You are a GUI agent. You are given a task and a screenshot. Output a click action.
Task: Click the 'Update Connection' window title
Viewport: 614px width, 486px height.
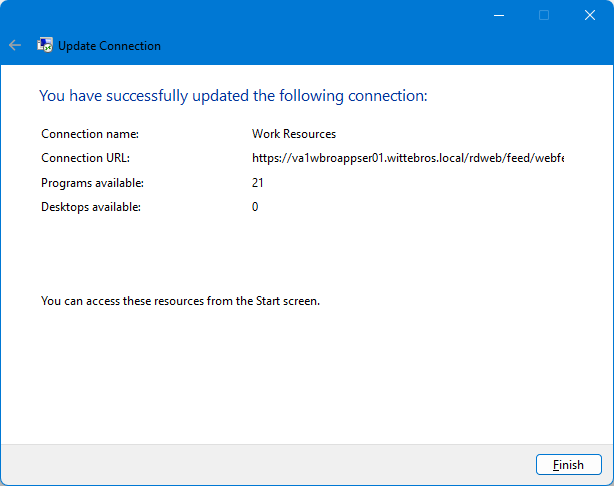(x=109, y=46)
